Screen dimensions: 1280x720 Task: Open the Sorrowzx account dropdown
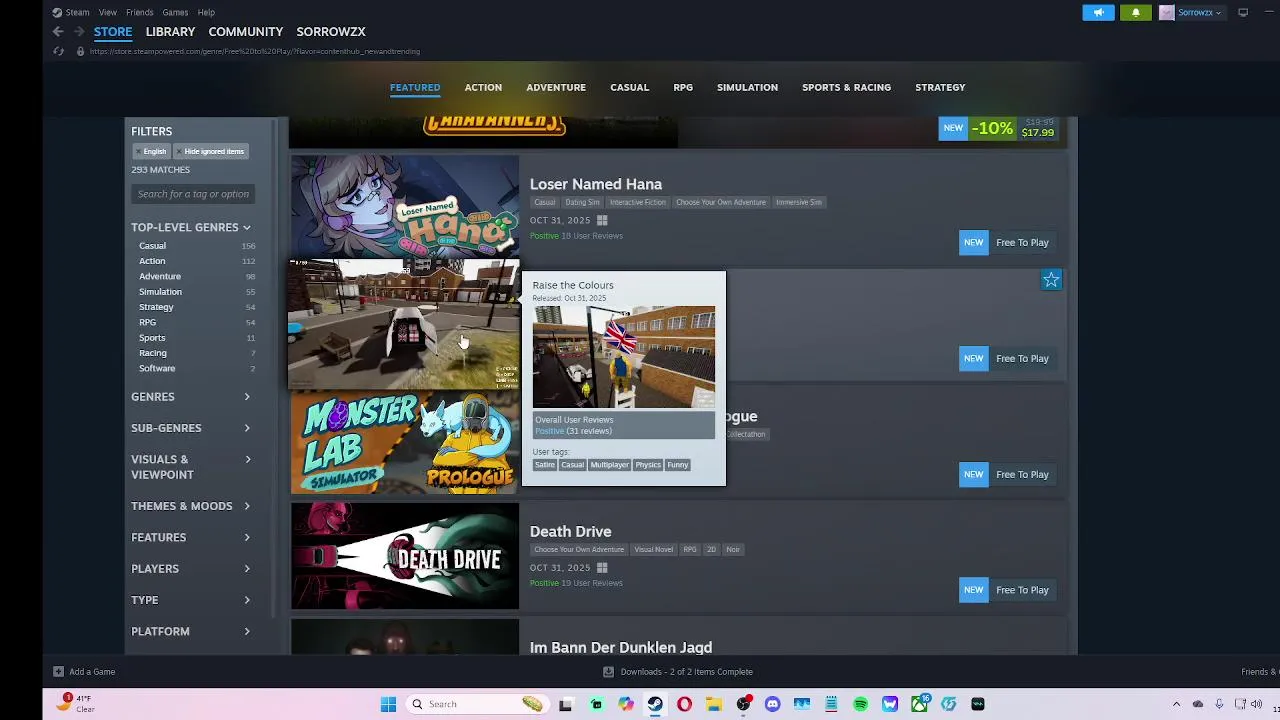pos(1199,13)
